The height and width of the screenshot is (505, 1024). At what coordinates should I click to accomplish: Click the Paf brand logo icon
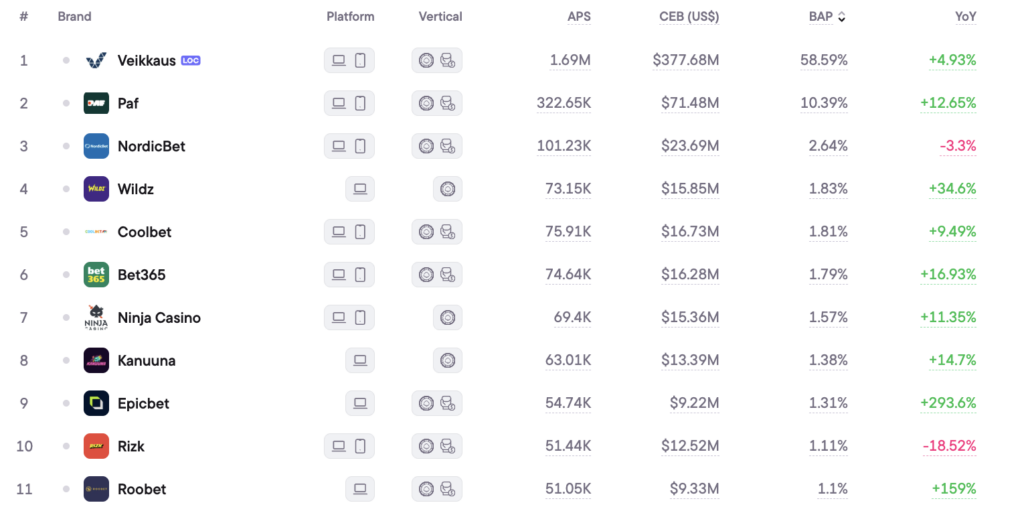pyautogui.click(x=96, y=103)
